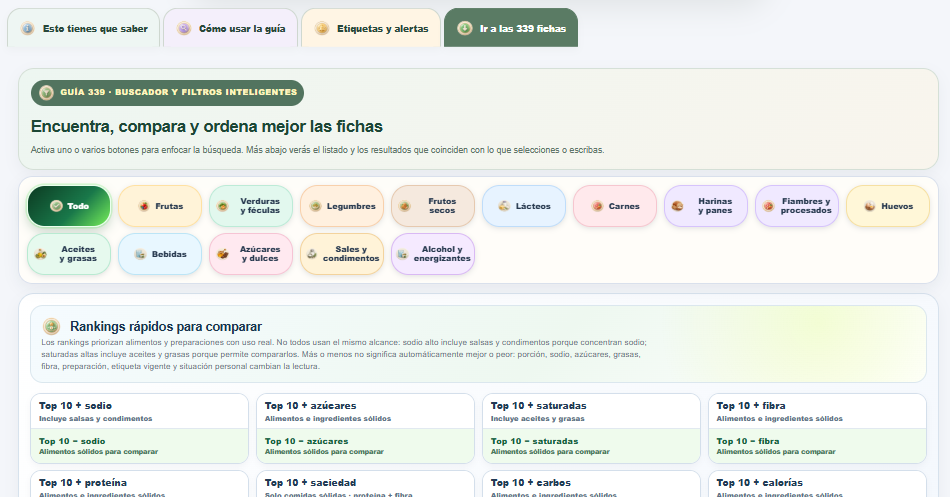Show the 'Top 10 + proteína' ranking
950x497 pixels.
click(139, 484)
